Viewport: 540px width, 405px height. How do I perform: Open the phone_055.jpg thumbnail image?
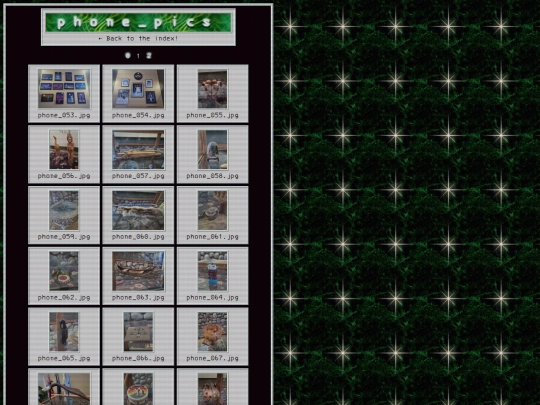click(x=212, y=89)
